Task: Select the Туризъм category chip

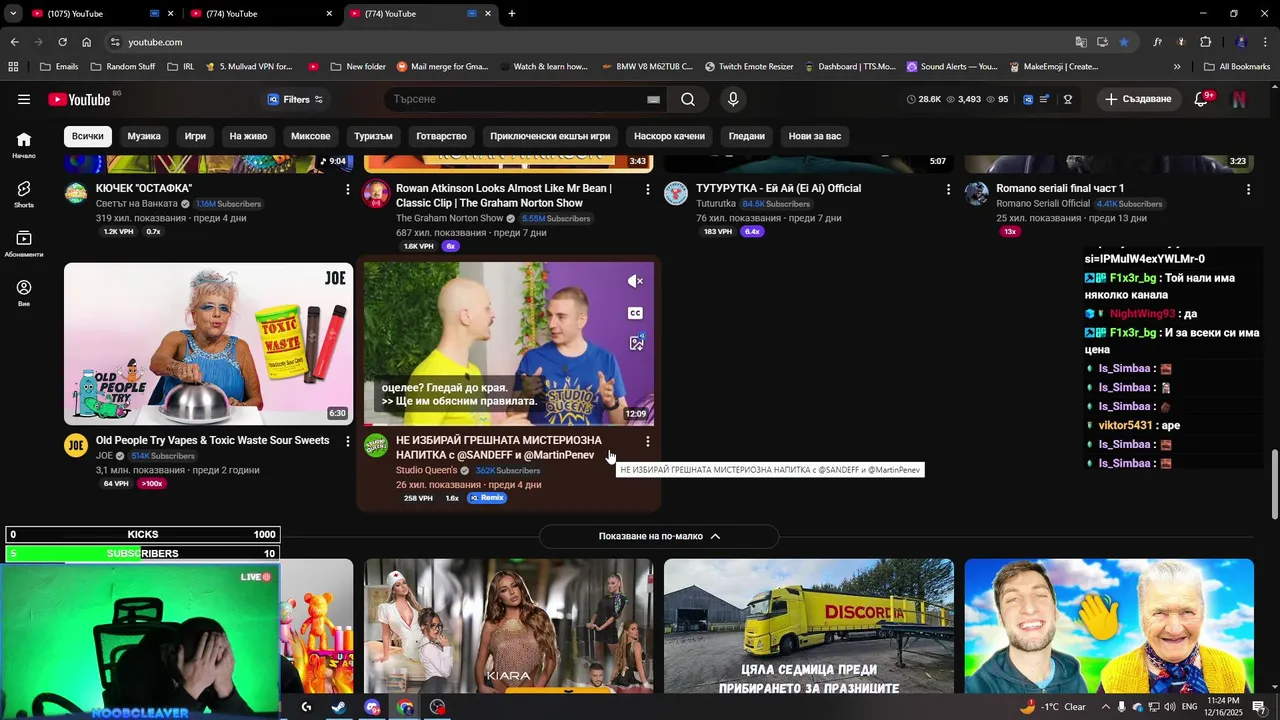Action: 373,136
